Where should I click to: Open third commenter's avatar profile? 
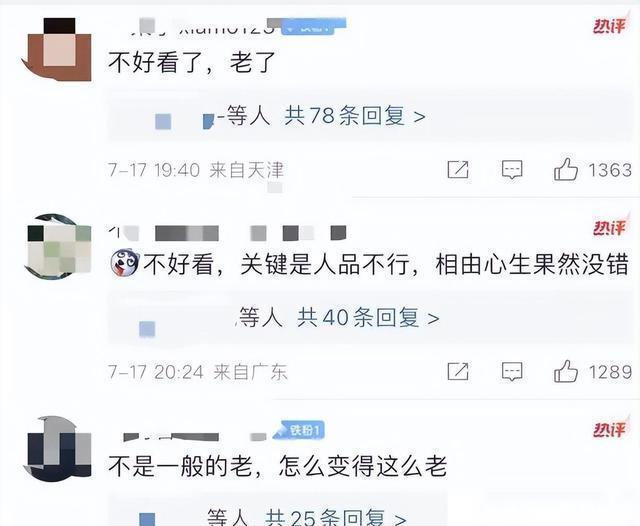pos(58,449)
